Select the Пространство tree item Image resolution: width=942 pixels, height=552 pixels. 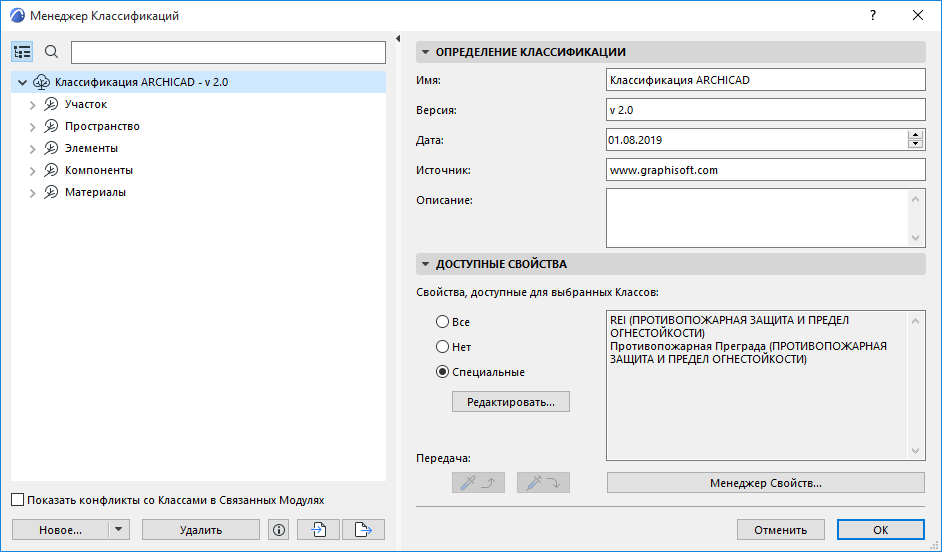[x=102, y=126]
